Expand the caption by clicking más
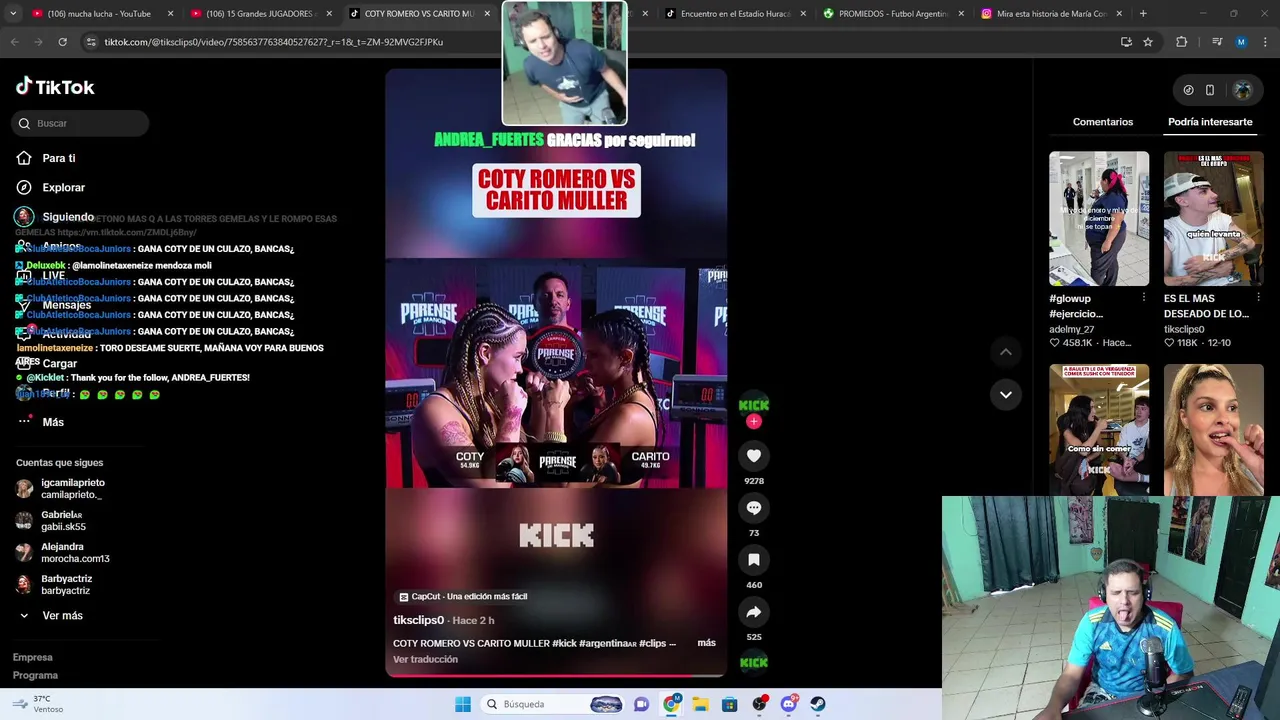This screenshot has height=720, width=1280. [x=706, y=643]
